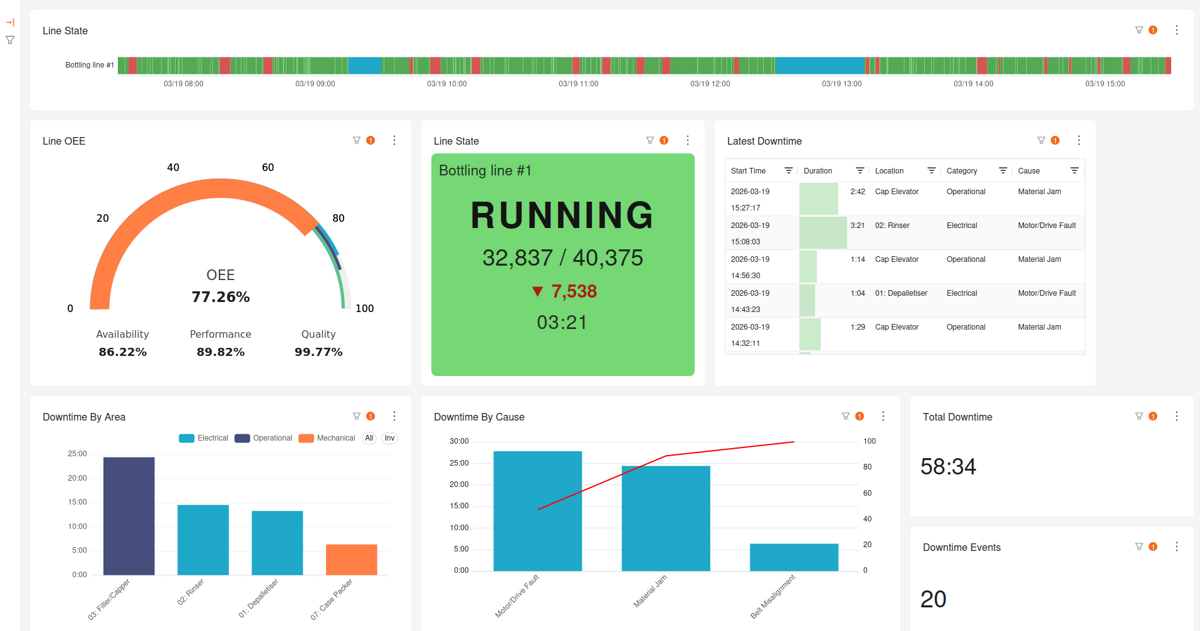
Task: Select the sidebar funnel filter icon
Action: pos(10,40)
